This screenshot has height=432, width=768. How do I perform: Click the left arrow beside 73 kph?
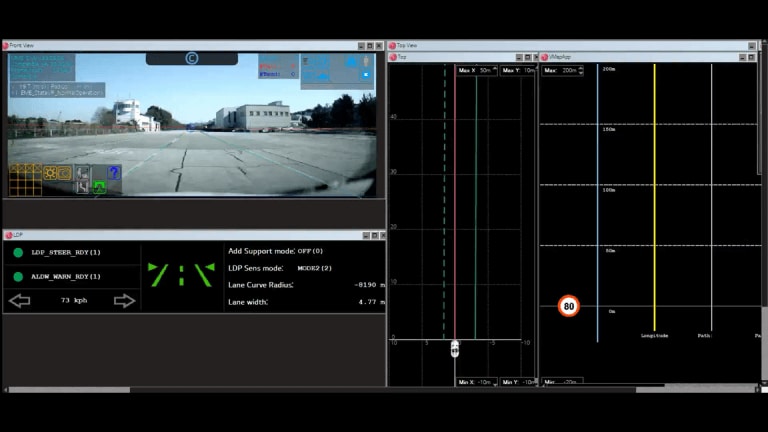19,300
